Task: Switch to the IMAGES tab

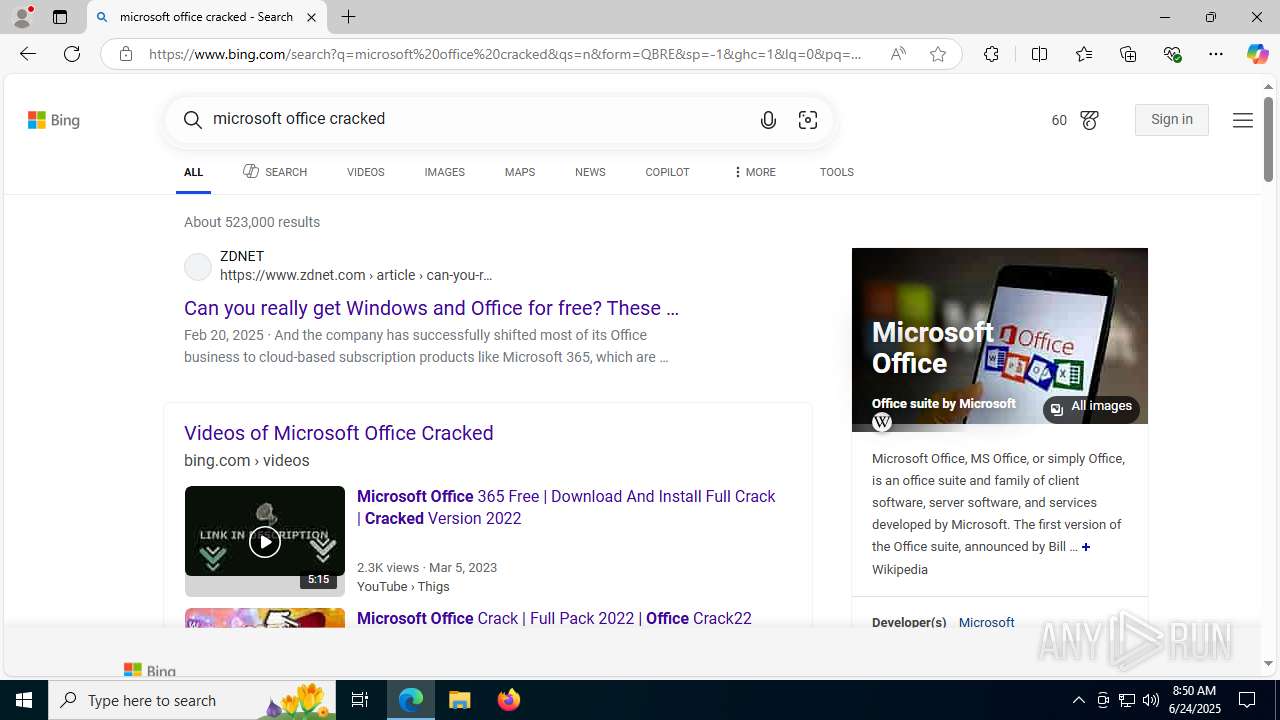Action: coord(444,172)
